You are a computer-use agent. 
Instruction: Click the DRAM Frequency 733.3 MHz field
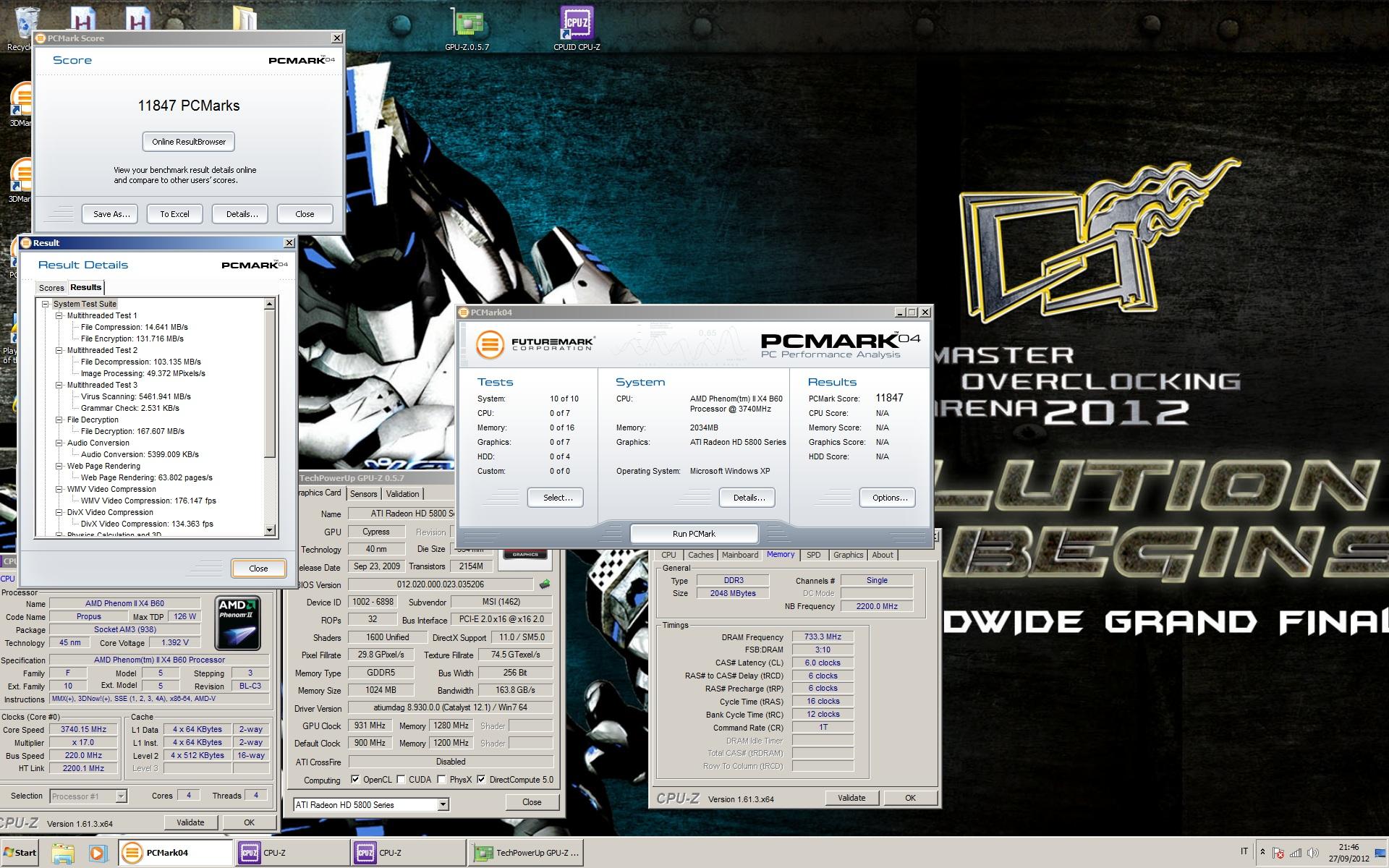click(823, 637)
